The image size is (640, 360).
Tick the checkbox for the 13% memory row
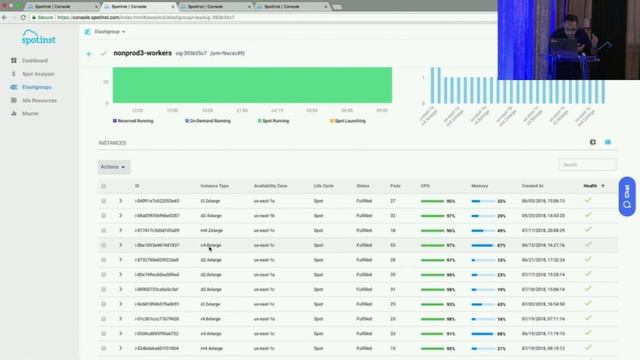pyautogui.click(x=104, y=260)
